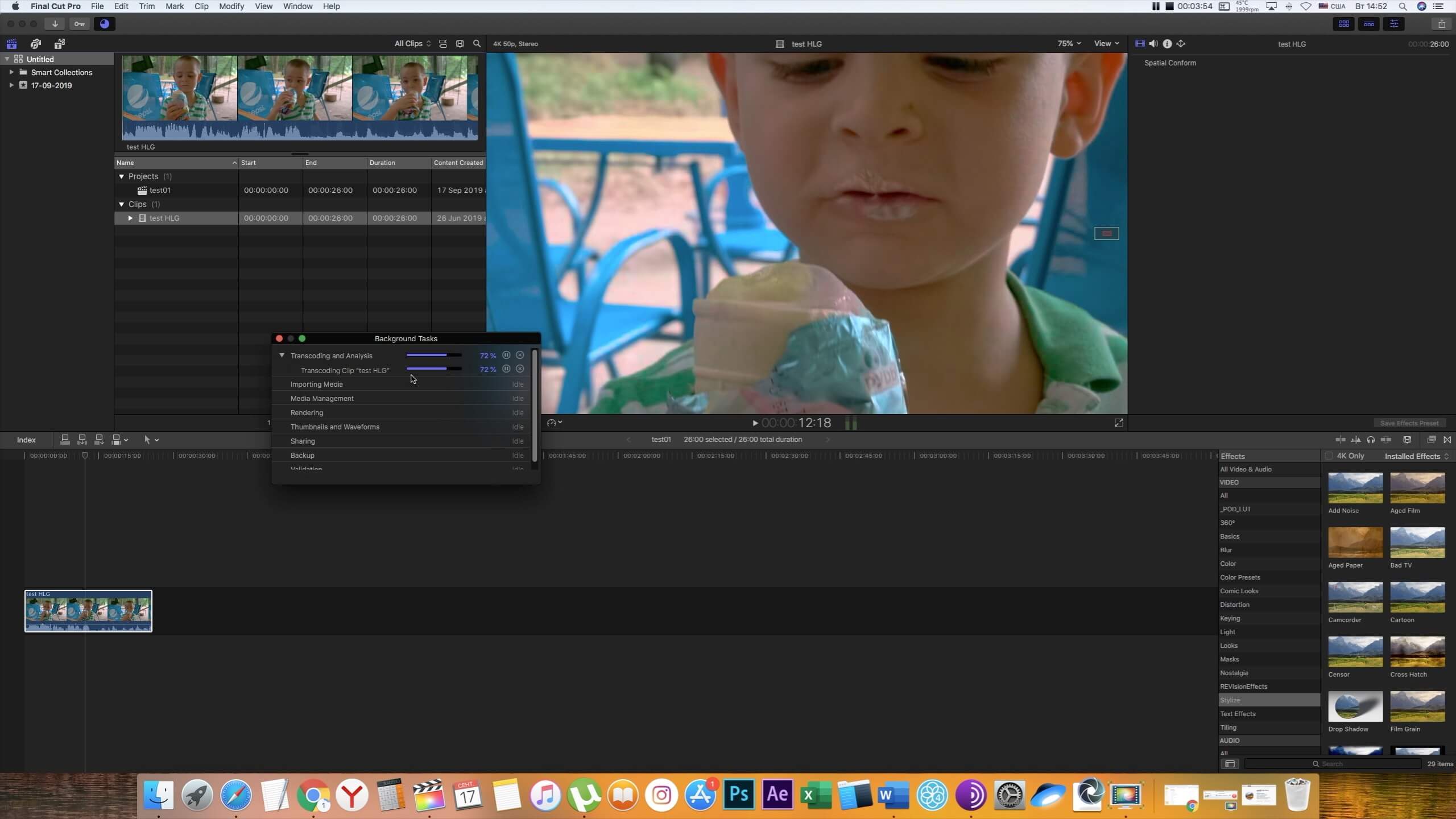Open the Window menu

click(x=298, y=6)
